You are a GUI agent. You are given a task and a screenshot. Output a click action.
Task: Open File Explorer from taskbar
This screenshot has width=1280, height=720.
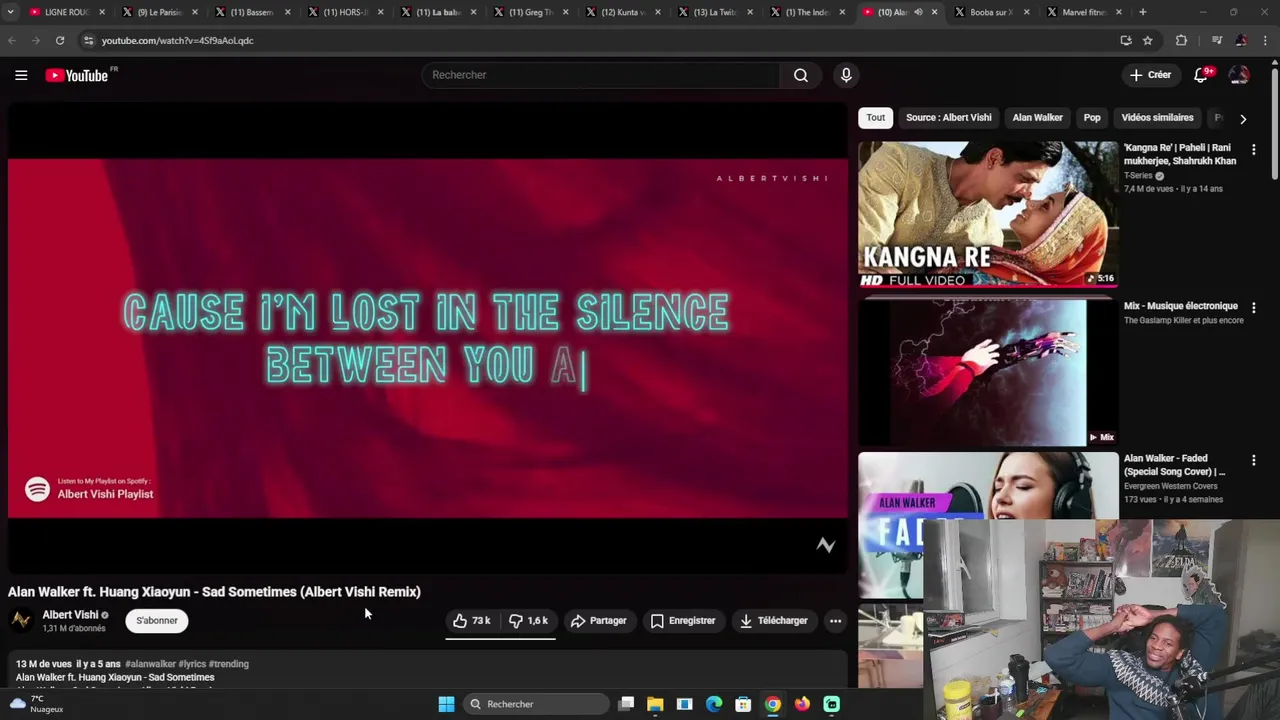pyautogui.click(x=655, y=704)
